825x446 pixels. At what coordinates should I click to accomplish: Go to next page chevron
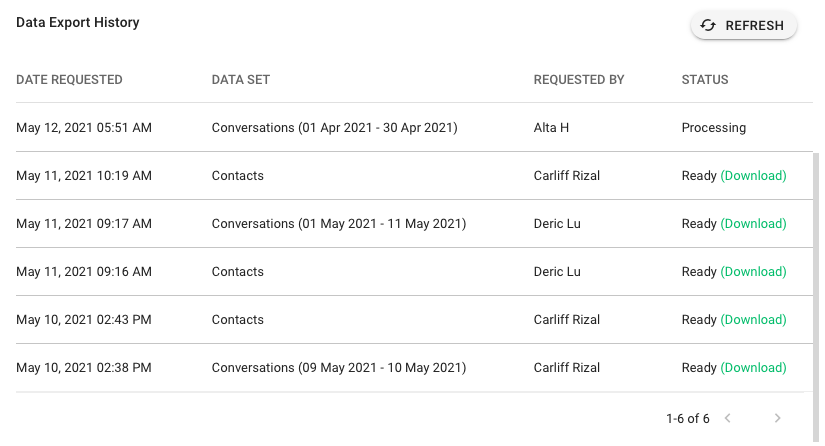777,418
